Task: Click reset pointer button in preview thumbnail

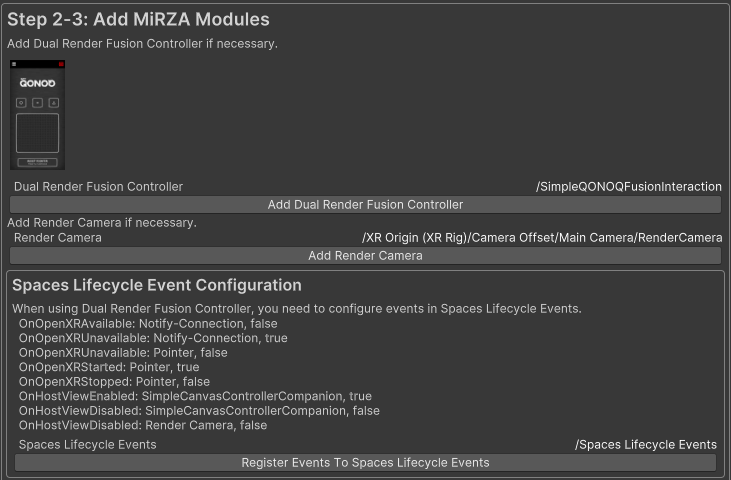Action: [38, 162]
